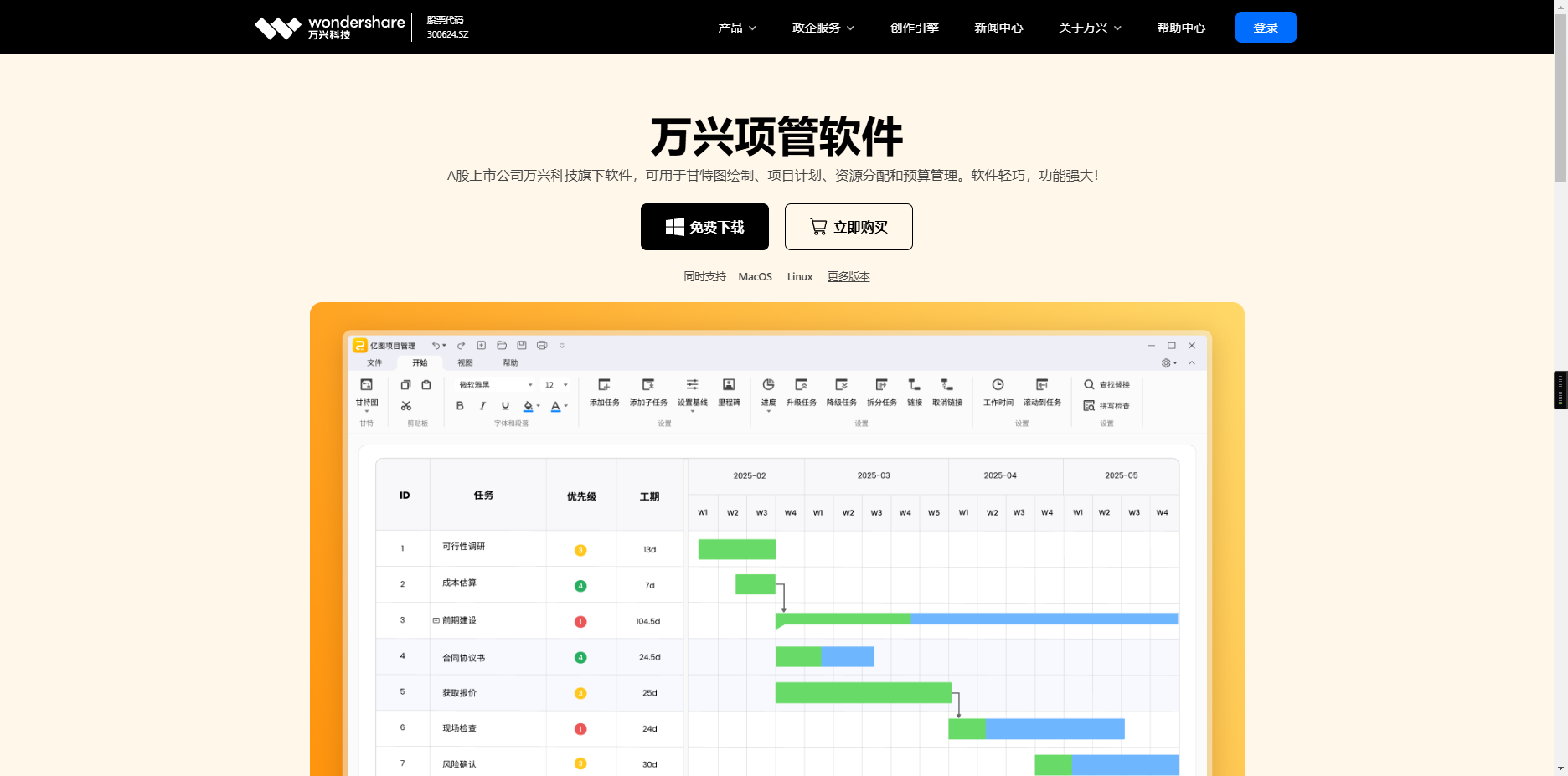Collapse the ribbon with the chevron
Image resolution: width=1568 pixels, height=776 pixels.
[1192, 363]
